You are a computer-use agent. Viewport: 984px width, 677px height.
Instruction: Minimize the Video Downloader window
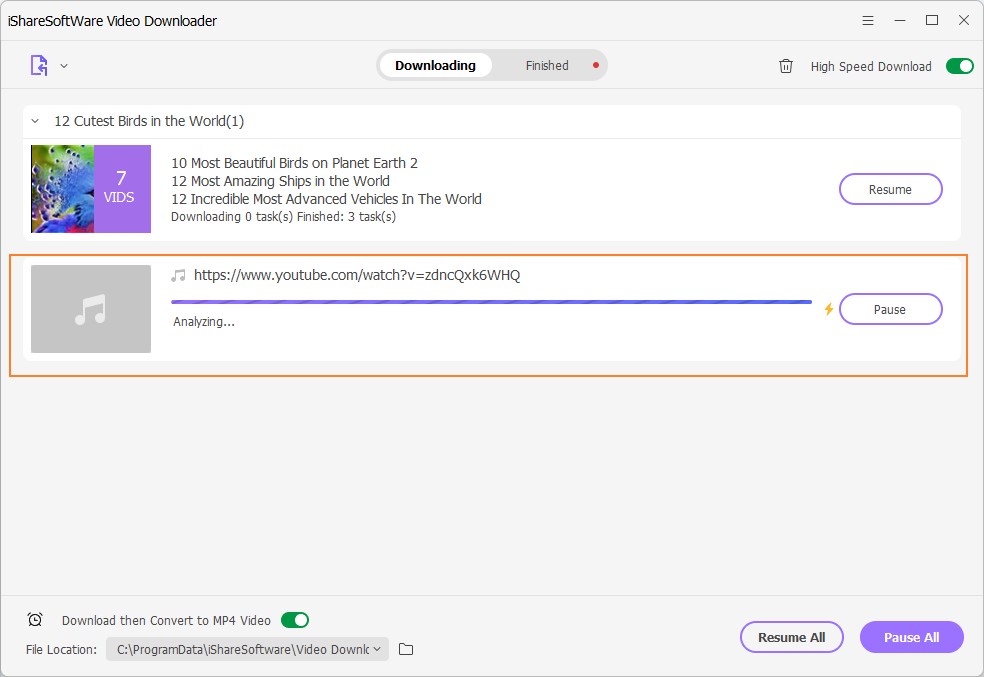900,21
